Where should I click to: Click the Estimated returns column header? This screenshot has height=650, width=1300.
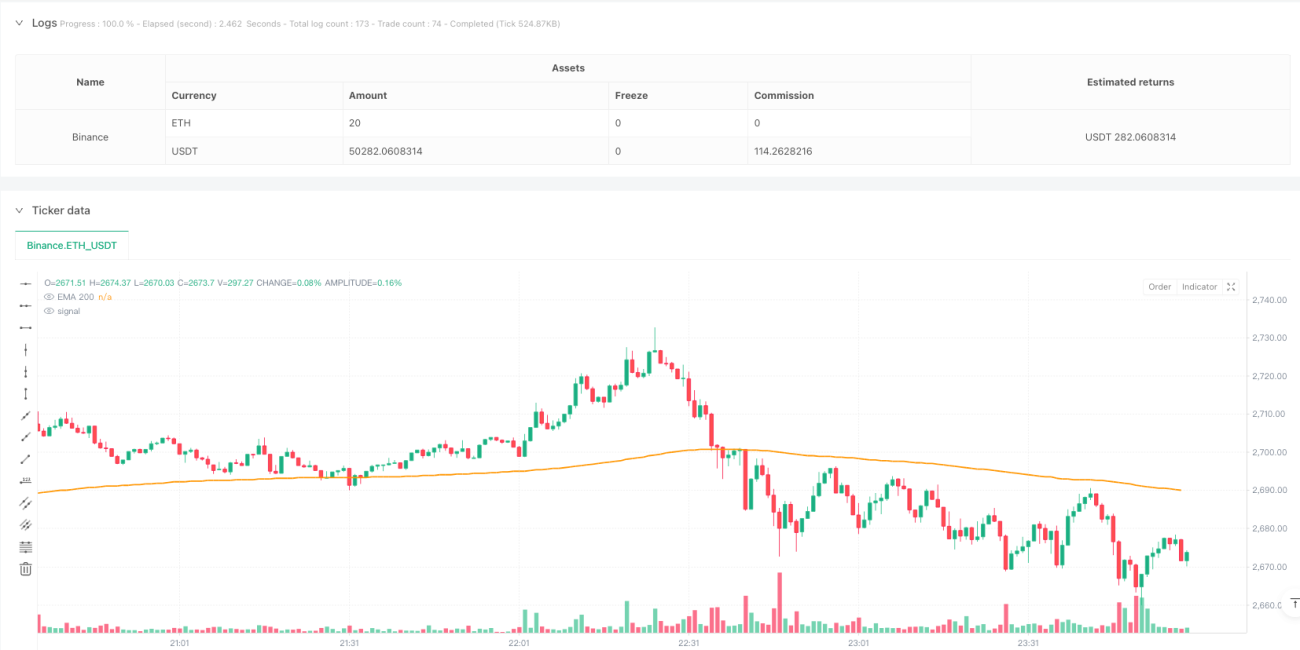(1130, 82)
